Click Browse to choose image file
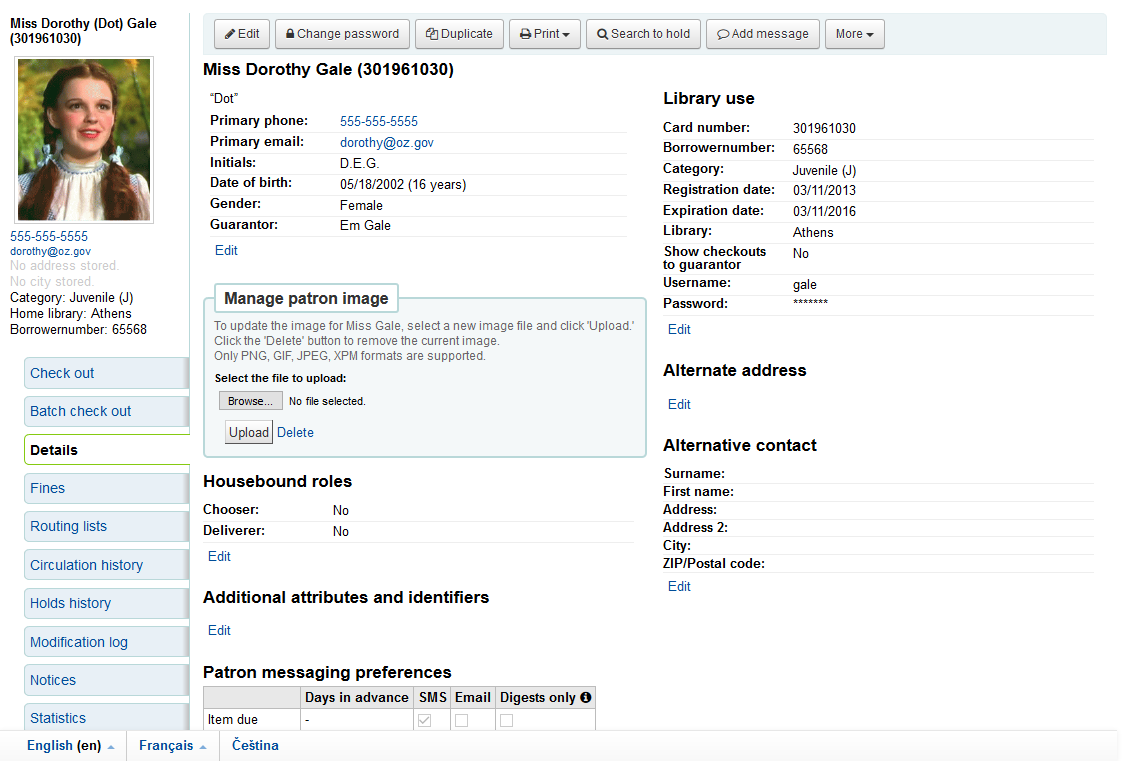The image size is (1134, 761). click(250, 401)
